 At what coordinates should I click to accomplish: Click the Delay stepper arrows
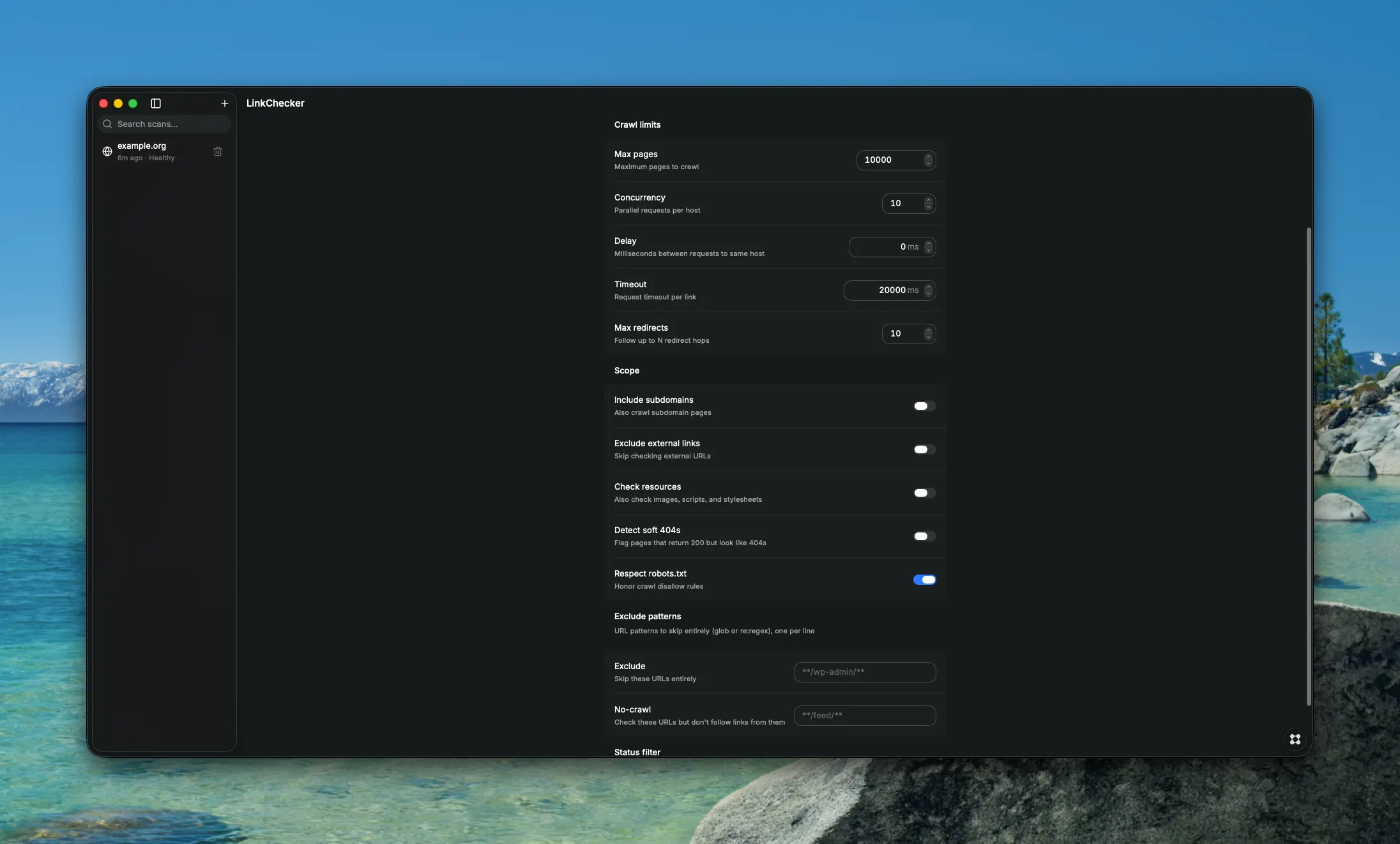coord(929,246)
